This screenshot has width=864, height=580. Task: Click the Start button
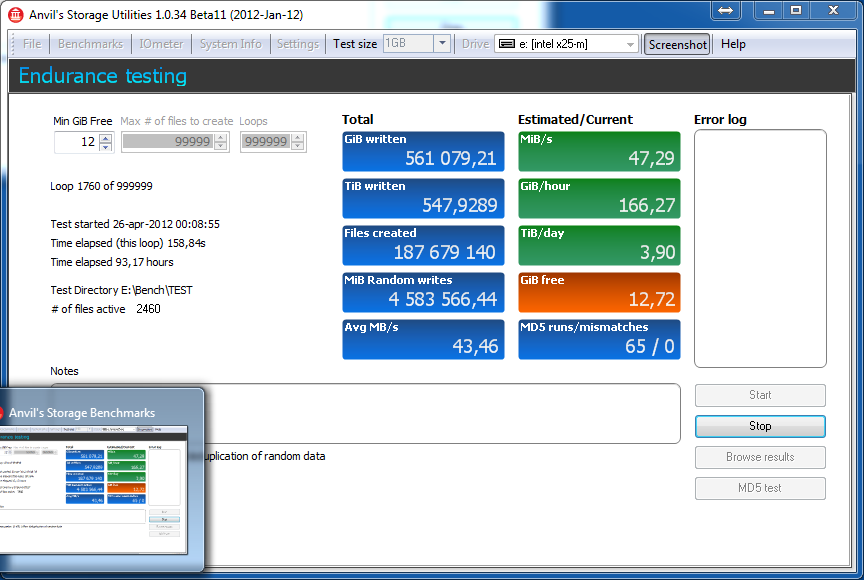[760, 395]
